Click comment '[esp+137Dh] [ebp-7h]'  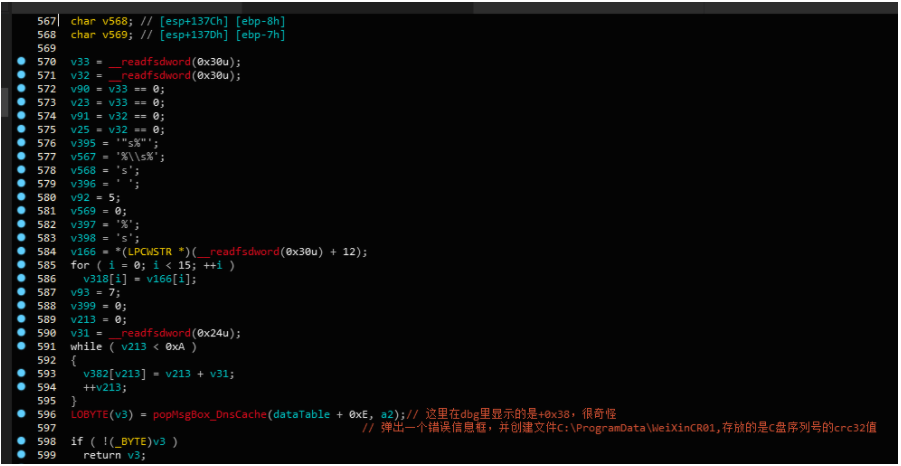pos(222,34)
